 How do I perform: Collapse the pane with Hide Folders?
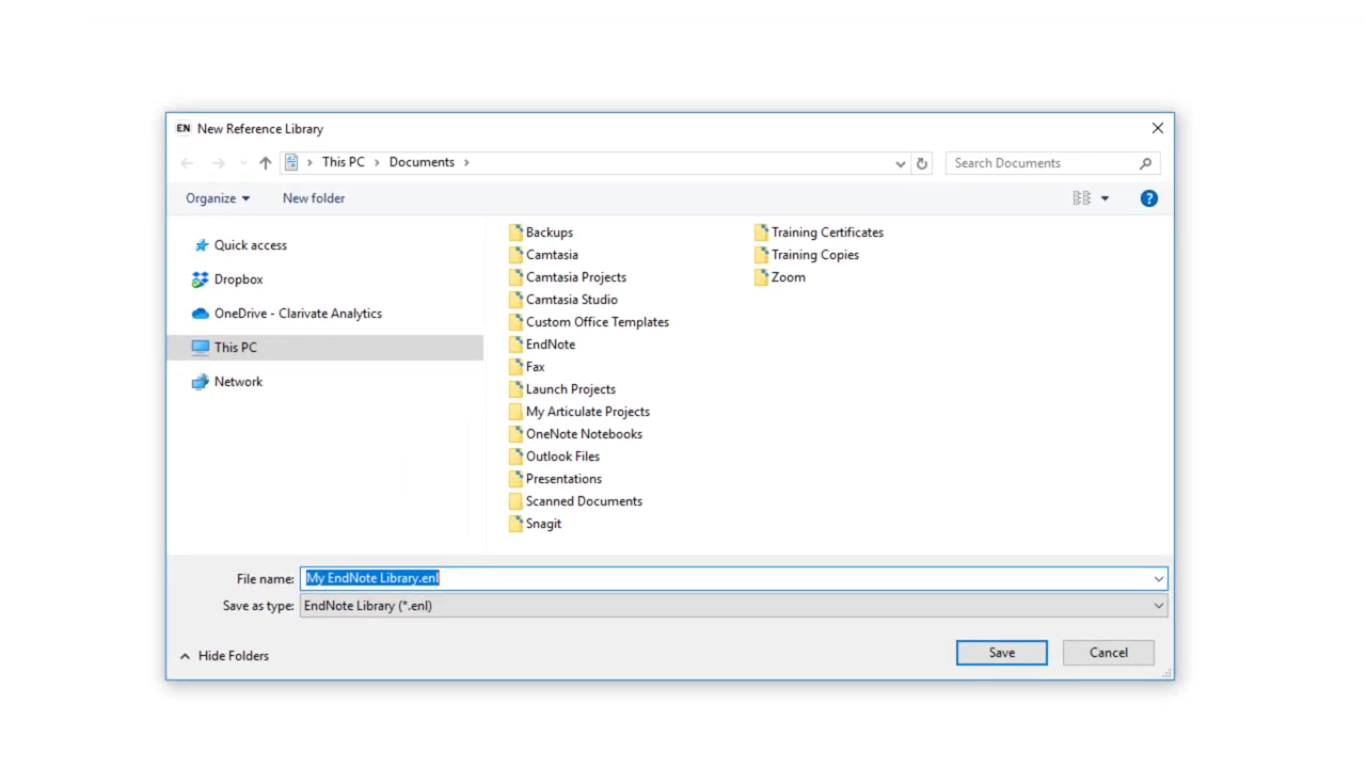[x=225, y=656]
